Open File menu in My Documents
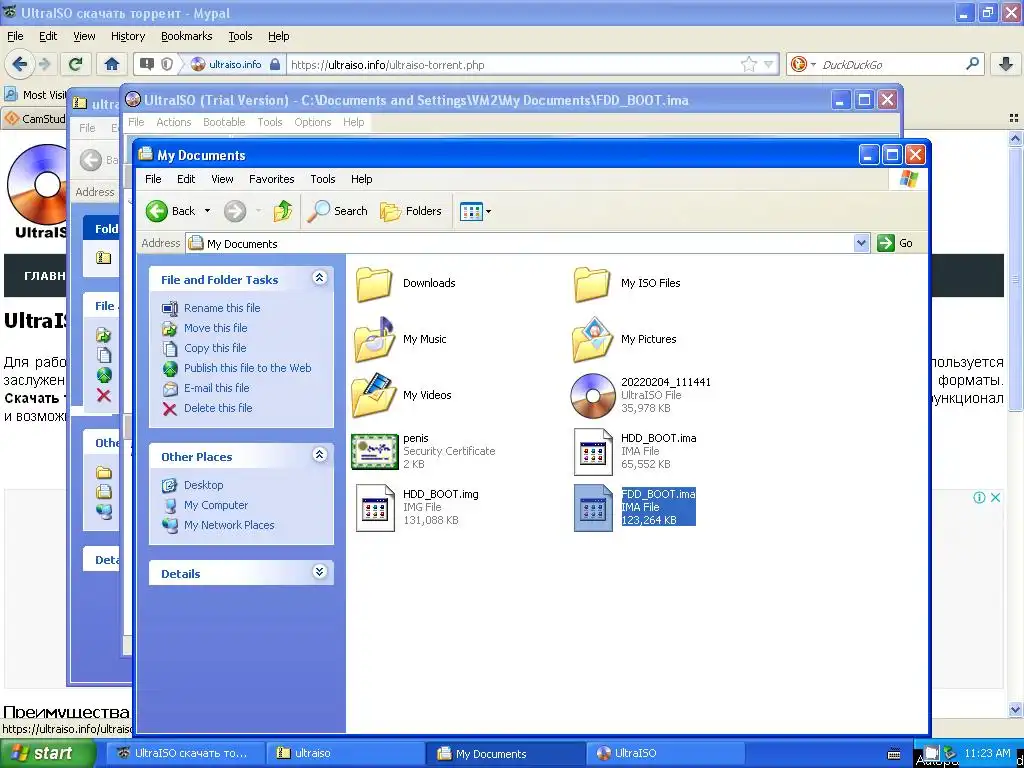1024x768 pixels. [x=153, y=179]
